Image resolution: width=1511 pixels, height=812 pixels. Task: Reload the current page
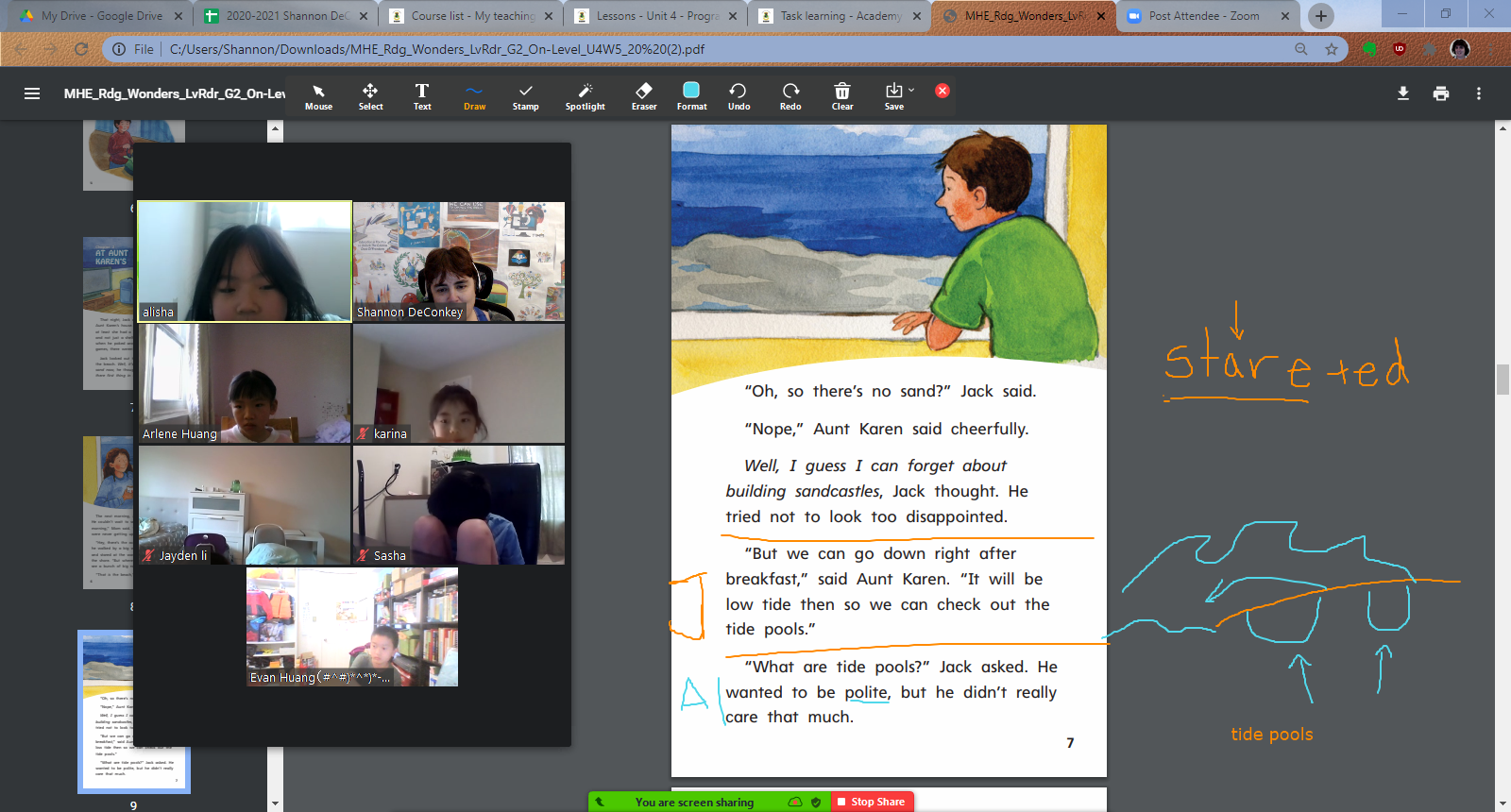click(x=81, y=49)
